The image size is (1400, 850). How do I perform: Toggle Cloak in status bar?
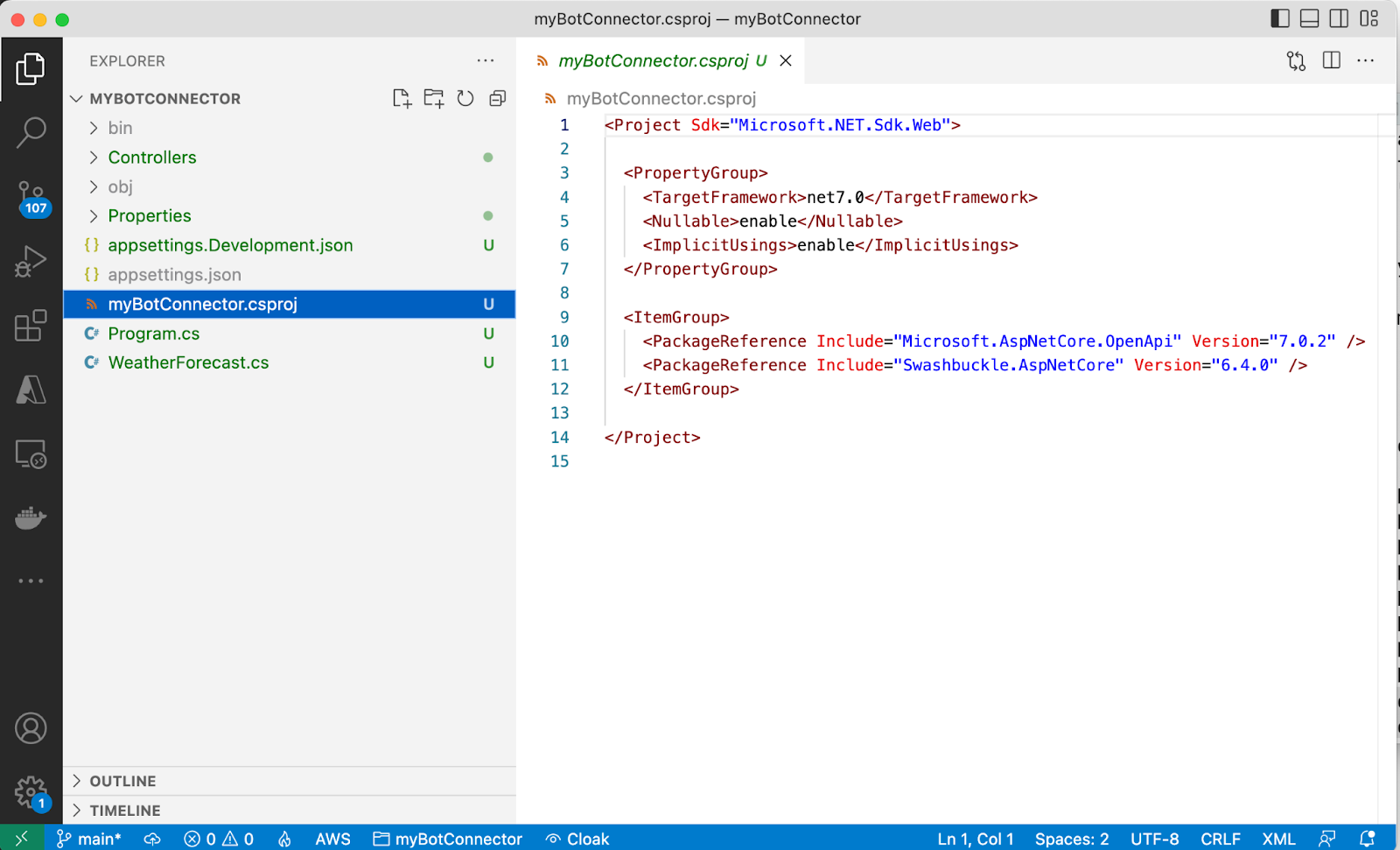point(577,839)
